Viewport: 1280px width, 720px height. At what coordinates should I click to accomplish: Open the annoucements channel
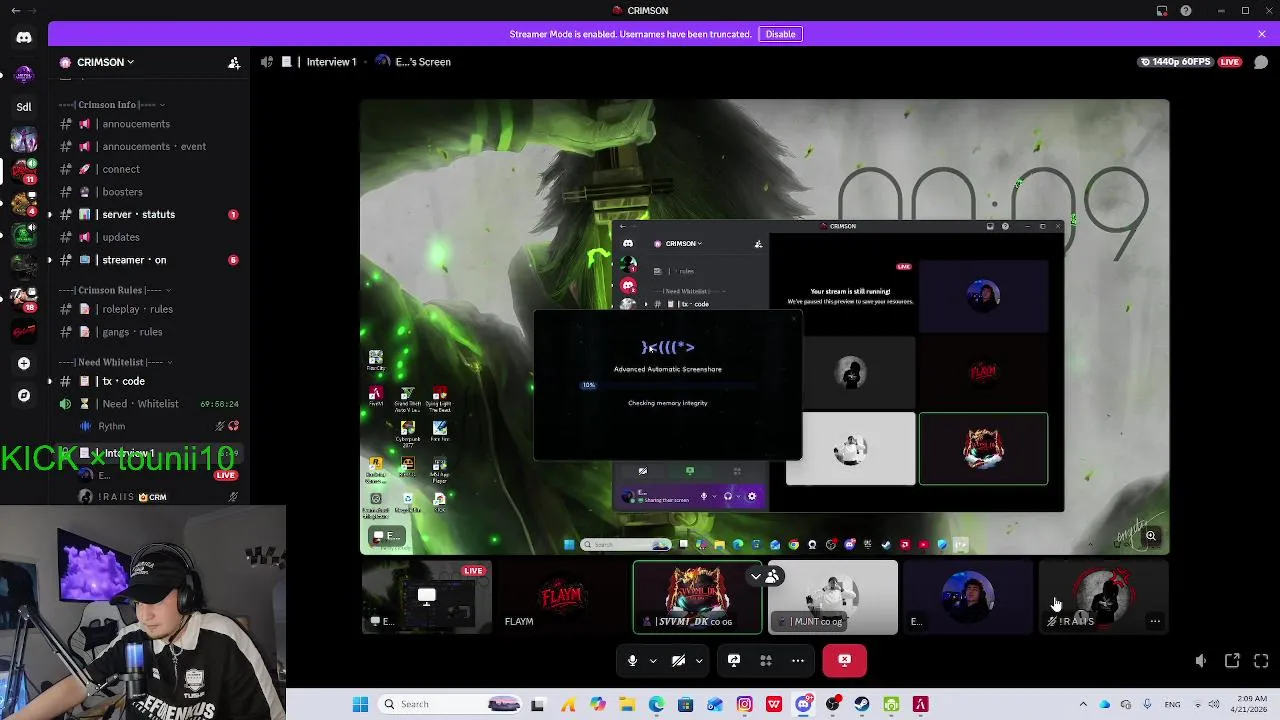[x=148, y=124]
